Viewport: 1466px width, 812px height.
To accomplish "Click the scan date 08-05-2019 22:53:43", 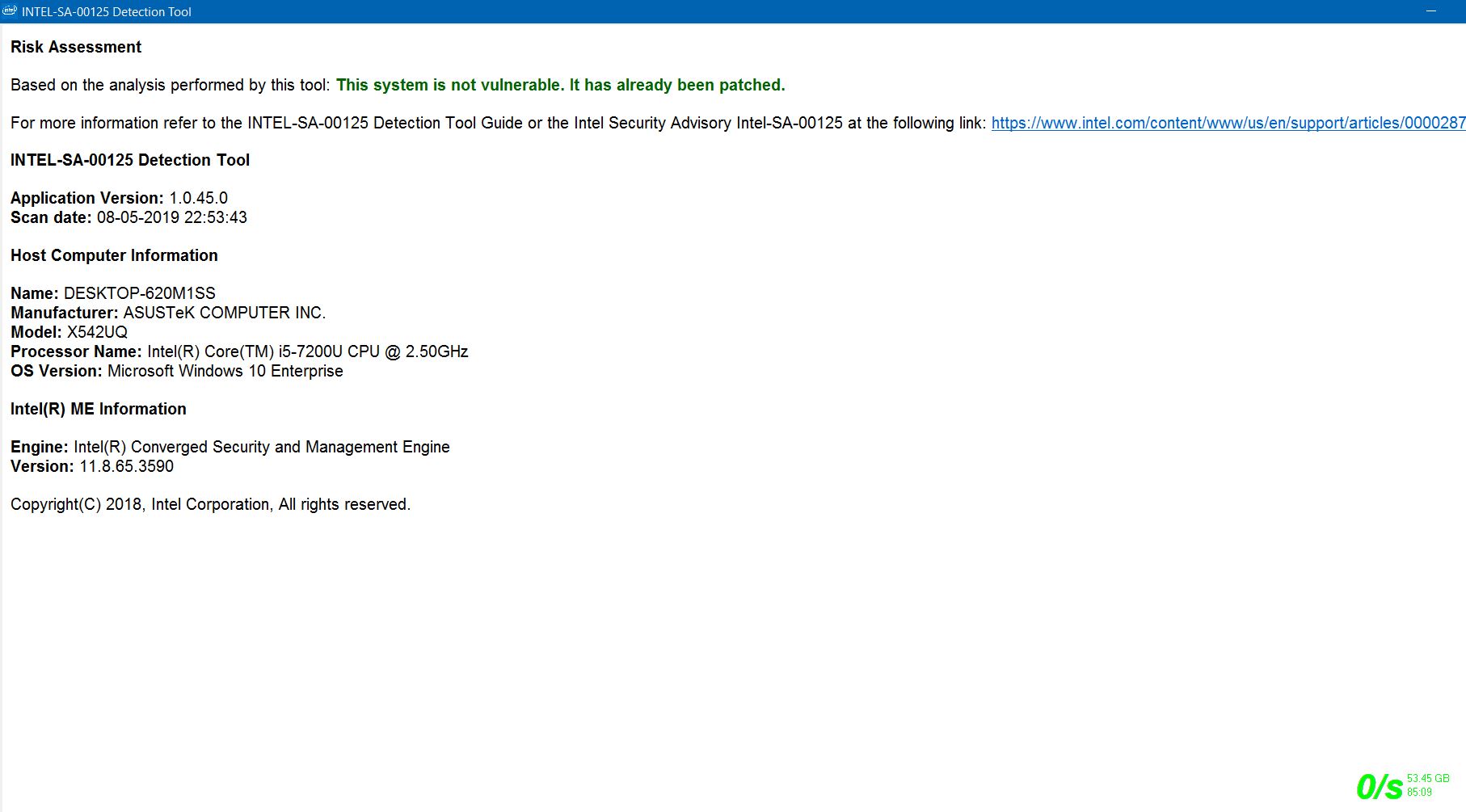I will coord(172,217).
